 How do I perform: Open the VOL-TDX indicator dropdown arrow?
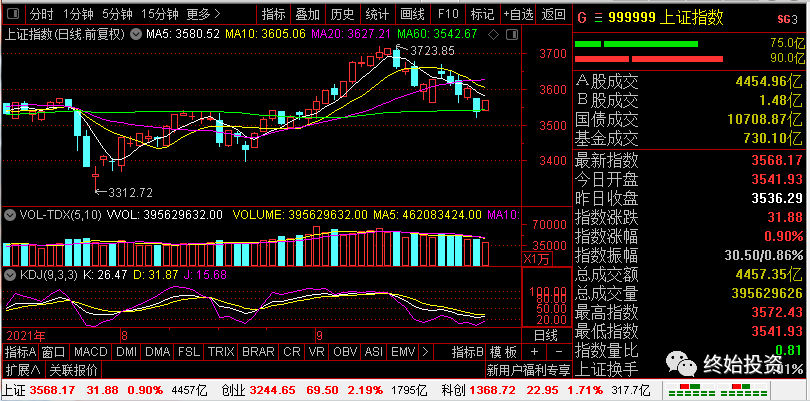[9, 214]
